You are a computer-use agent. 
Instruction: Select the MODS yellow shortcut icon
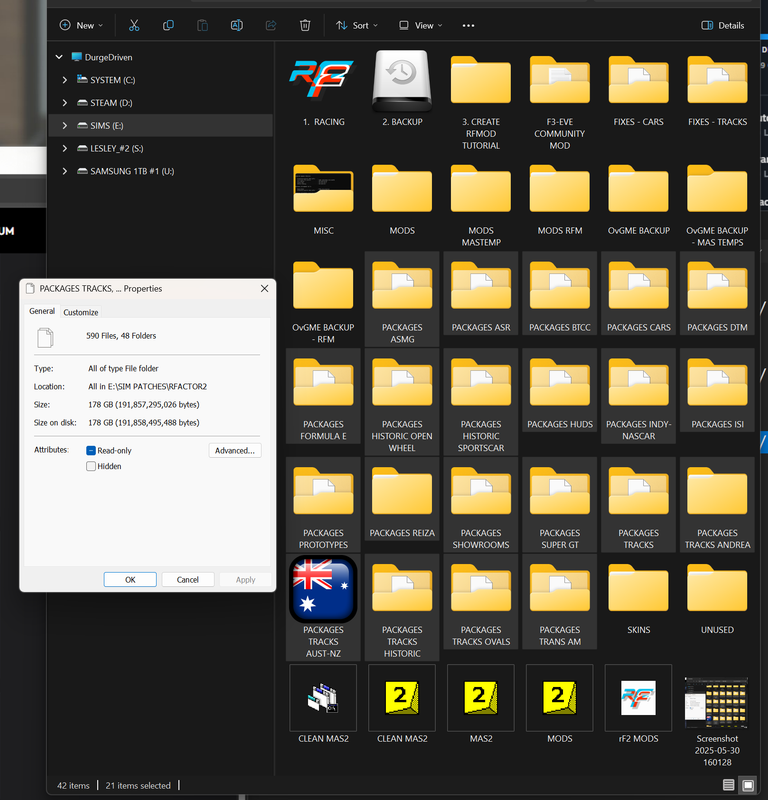click(x=560, y=697)
